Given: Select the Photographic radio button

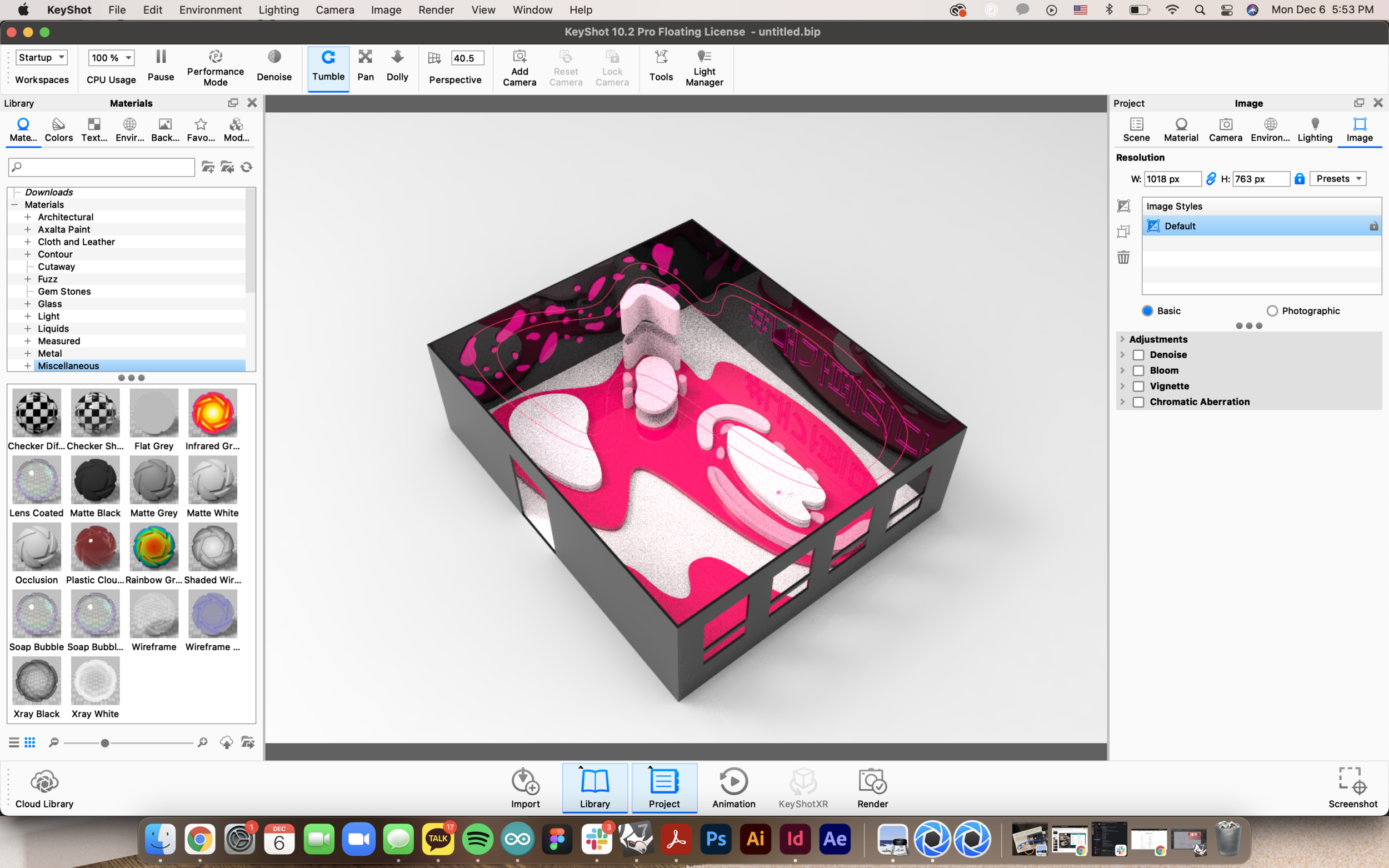Looking at the screenshot, I should (x=1272, y=311).
